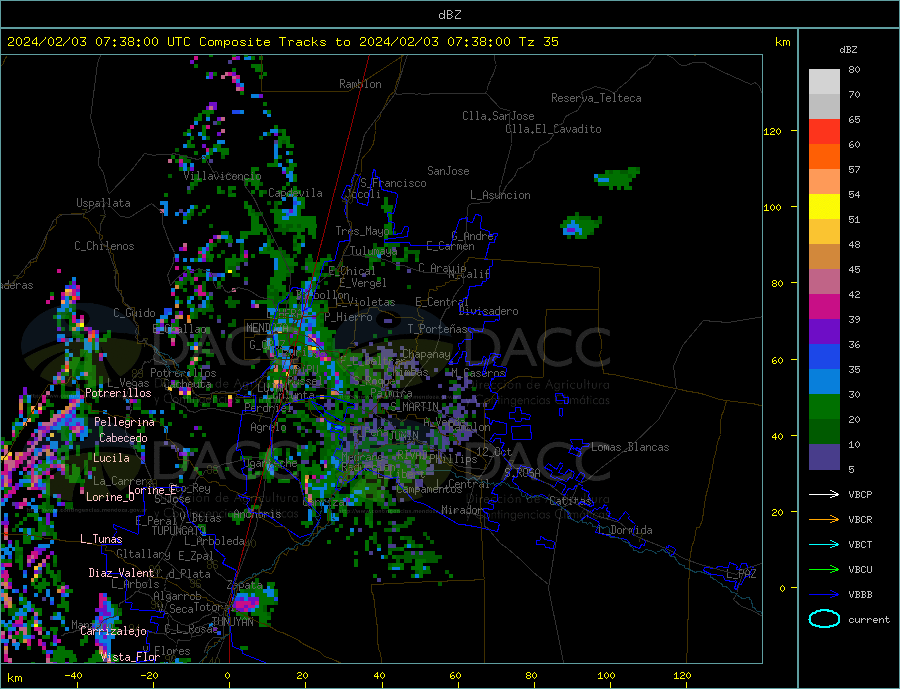
Task: Click the Chapanay place label
Action: point(426,354)
